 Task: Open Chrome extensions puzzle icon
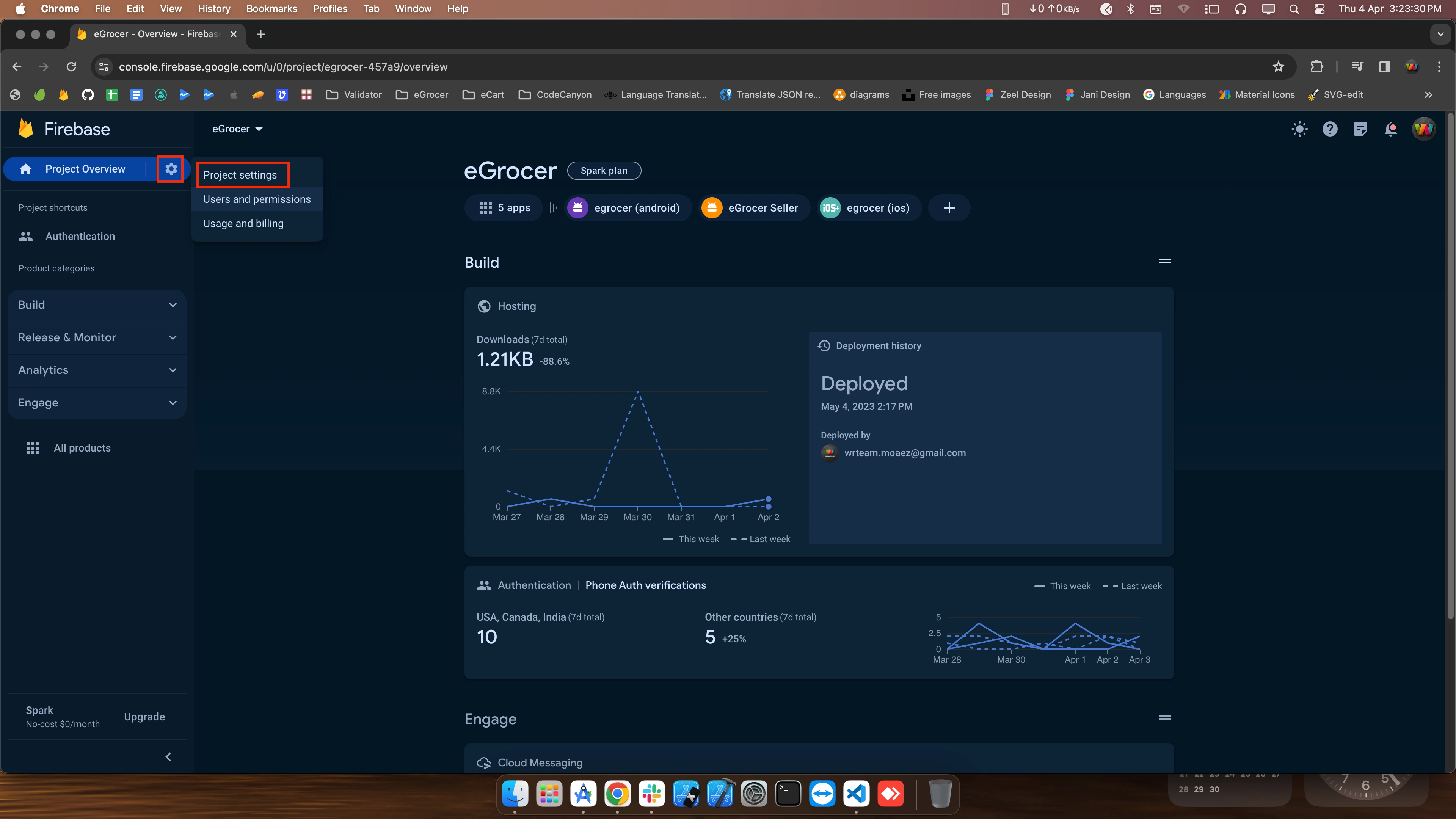point(1316,67)
